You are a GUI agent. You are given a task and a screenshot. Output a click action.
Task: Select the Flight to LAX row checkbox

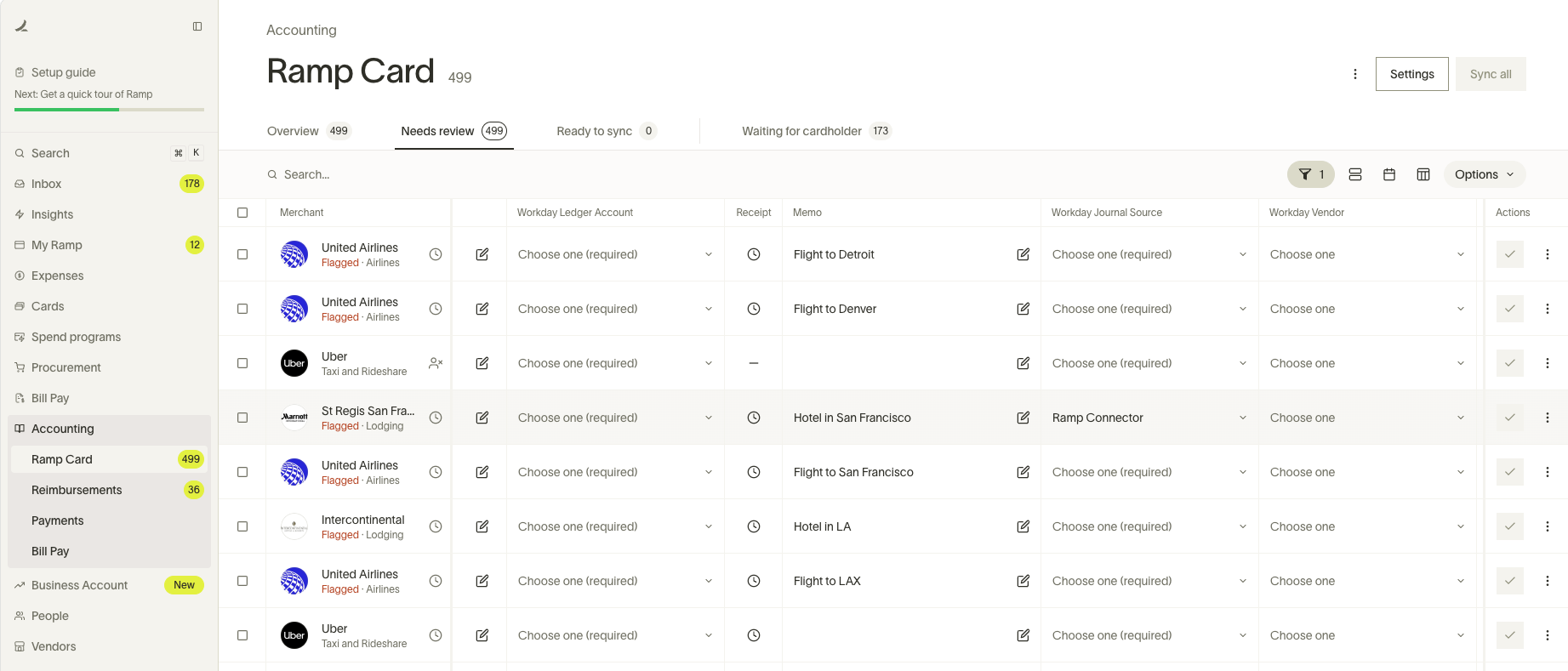(x=242, y=581)
